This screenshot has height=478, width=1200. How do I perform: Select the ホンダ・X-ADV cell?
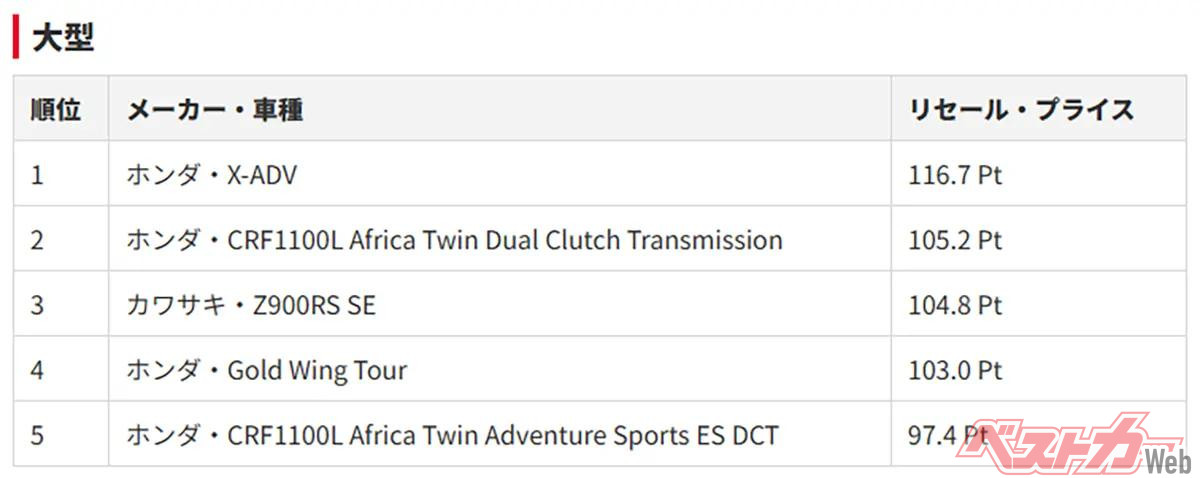pyautogui.click(x=212, y=175)
